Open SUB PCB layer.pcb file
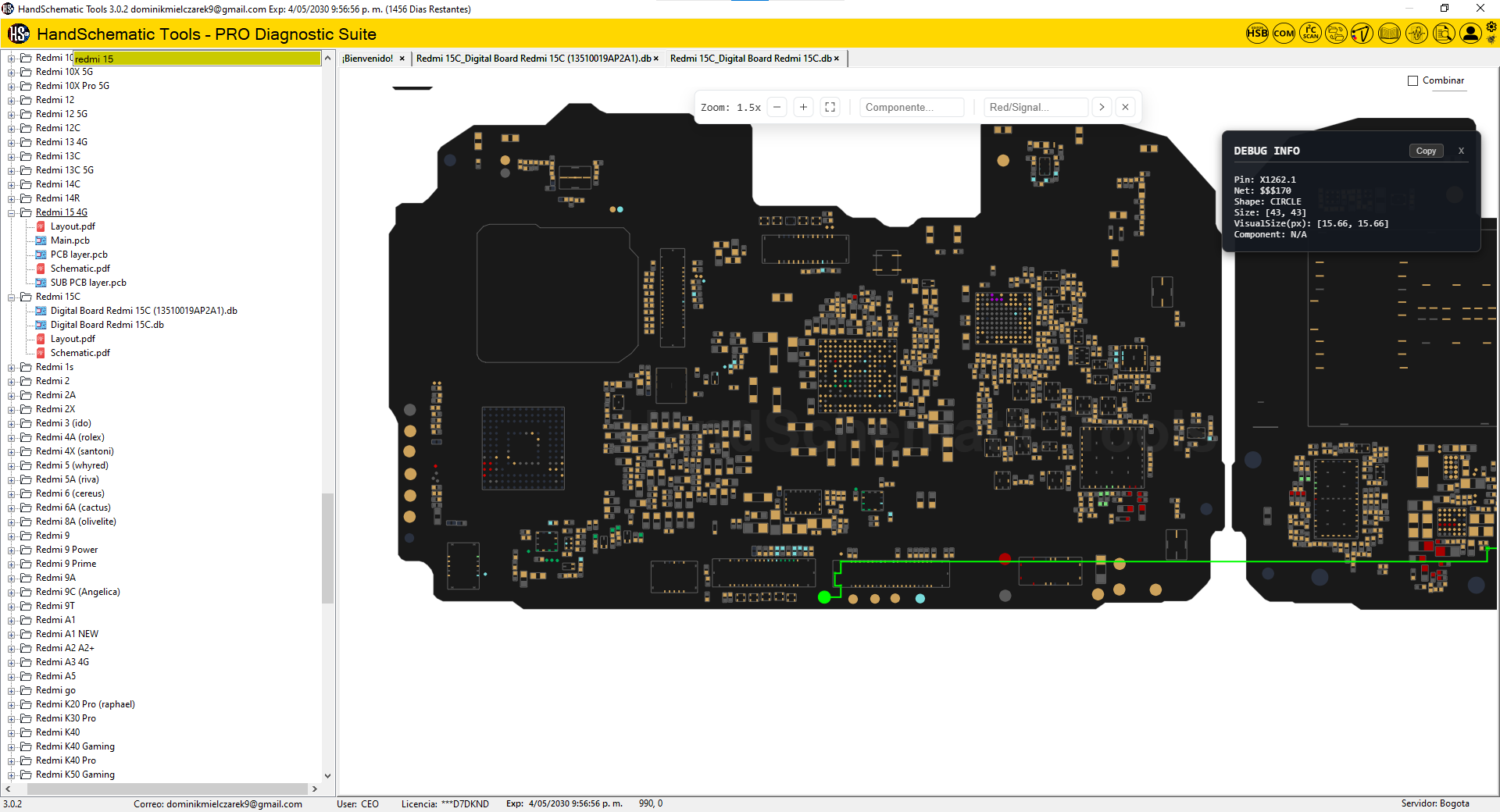This screenshot has height=812, width=1500. coord(88,283)
